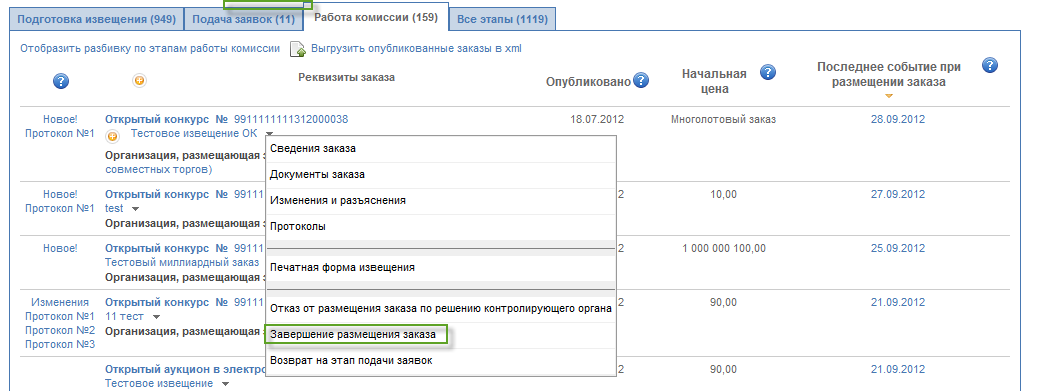This screenshot has height=391, width=1037.
Task: Click orange sort arrow under Последнее событие
Action: (889, 97)
